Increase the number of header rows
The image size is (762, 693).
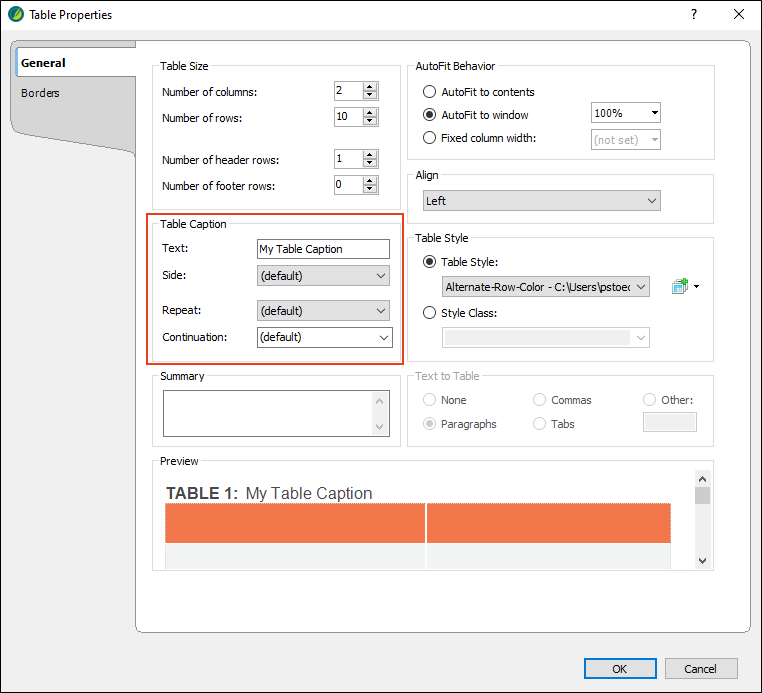point(370,155)
